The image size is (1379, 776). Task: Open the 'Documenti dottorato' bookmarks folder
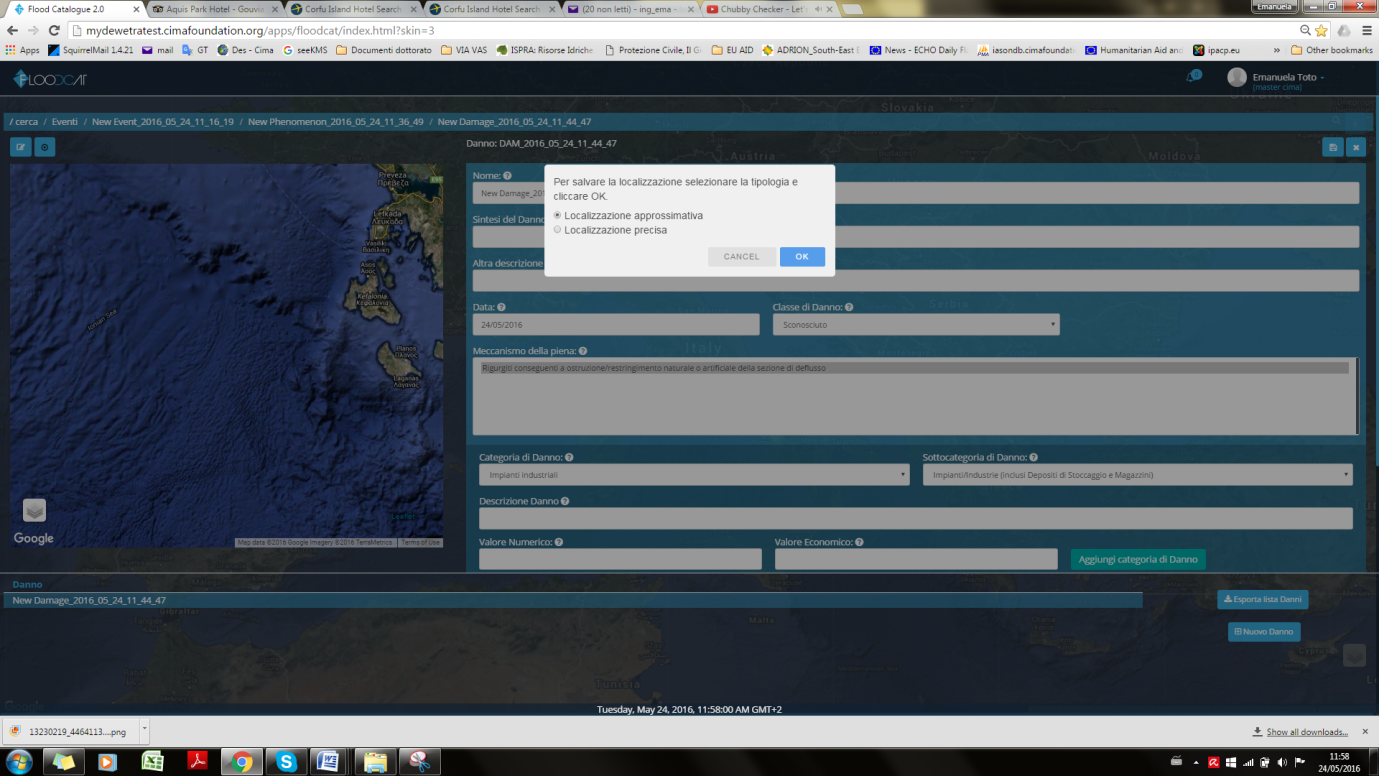pyautogui.click(x=384, y=50)
